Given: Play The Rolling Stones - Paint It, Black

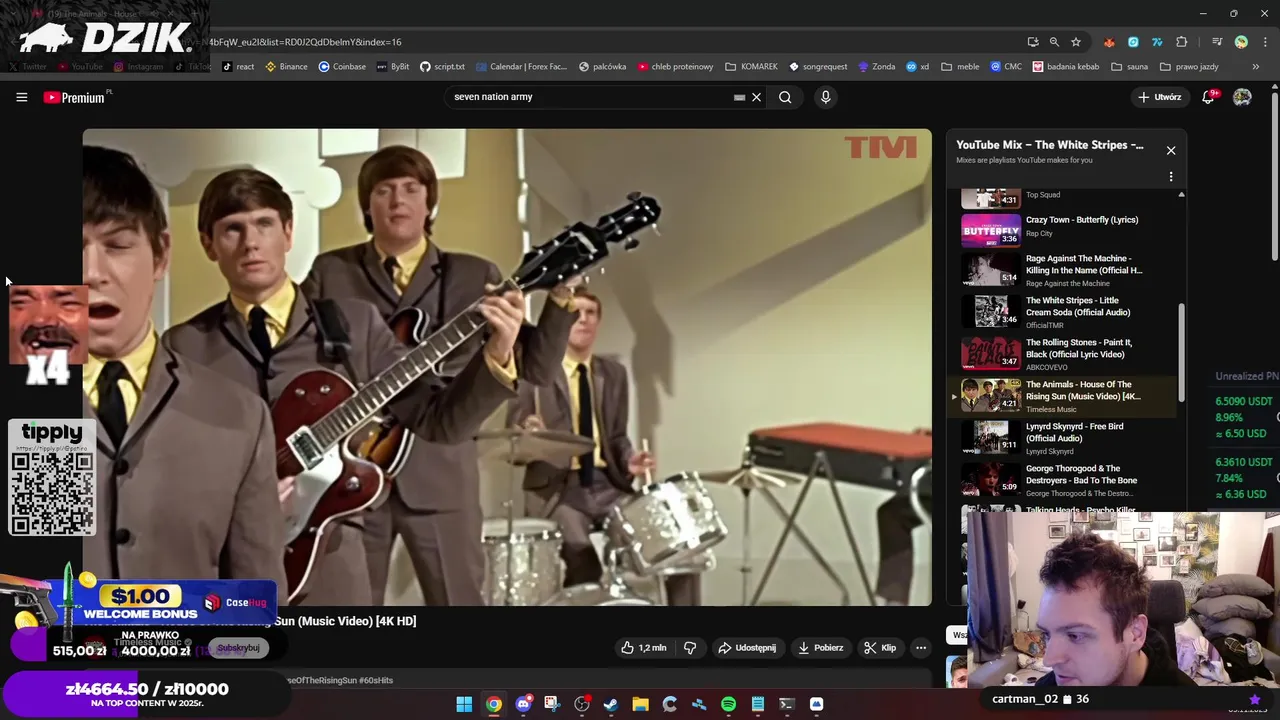Looking at the screenshot, I should [x=1060, y=354].
